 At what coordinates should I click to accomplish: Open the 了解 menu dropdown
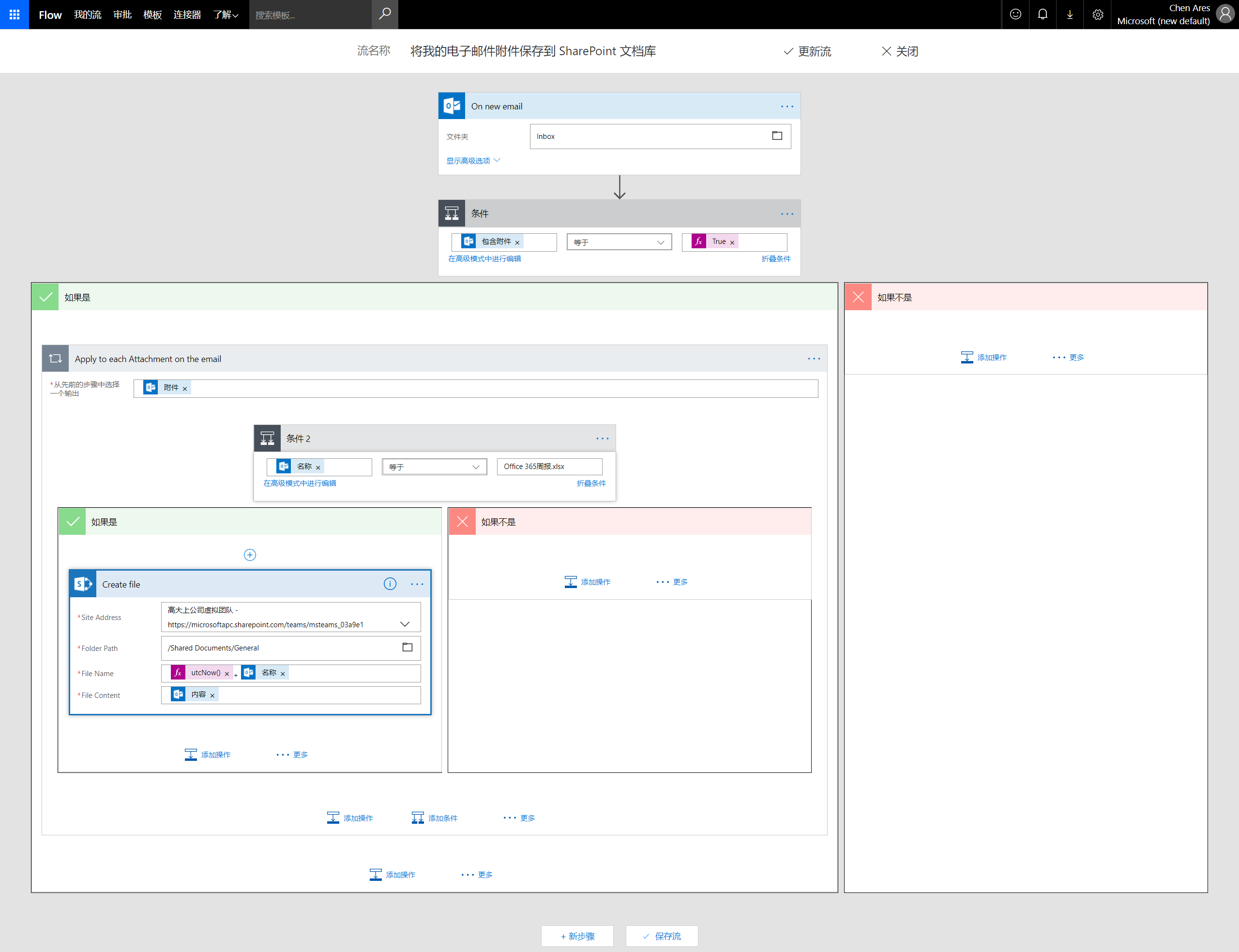pyautogui.click(x=226, y=15)
